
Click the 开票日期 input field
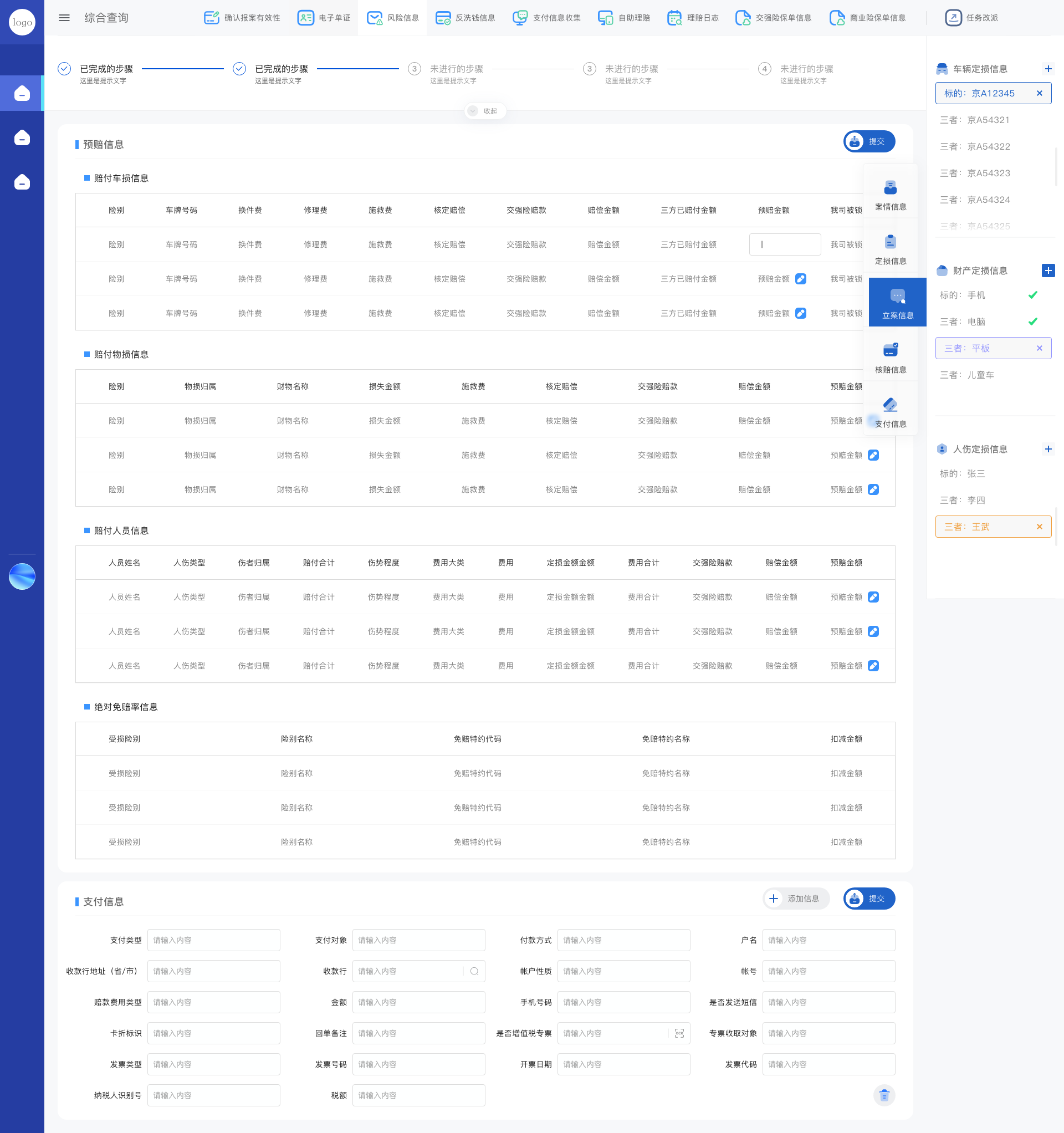click(623, 1065)
